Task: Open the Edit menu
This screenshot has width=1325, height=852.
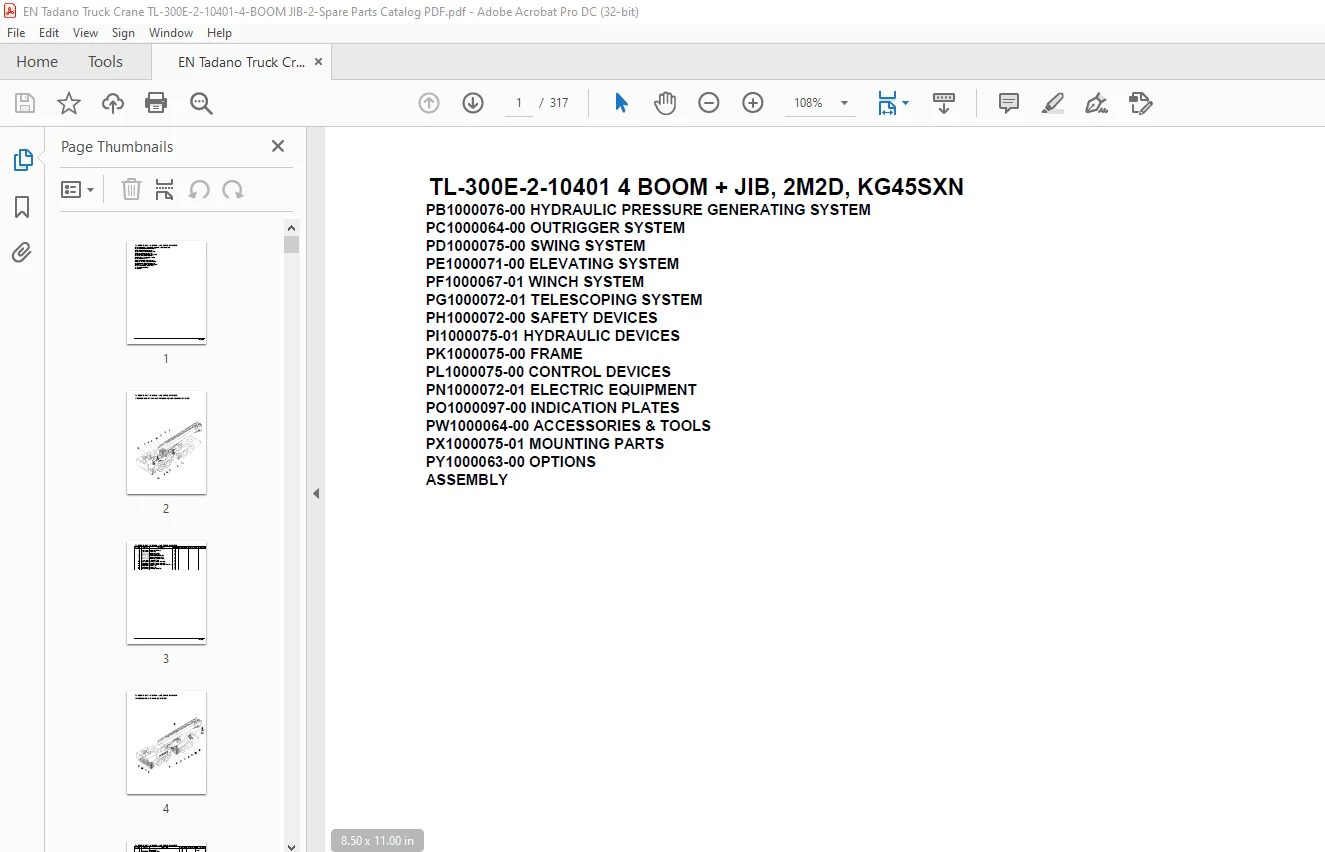Action: coord(49,33)
